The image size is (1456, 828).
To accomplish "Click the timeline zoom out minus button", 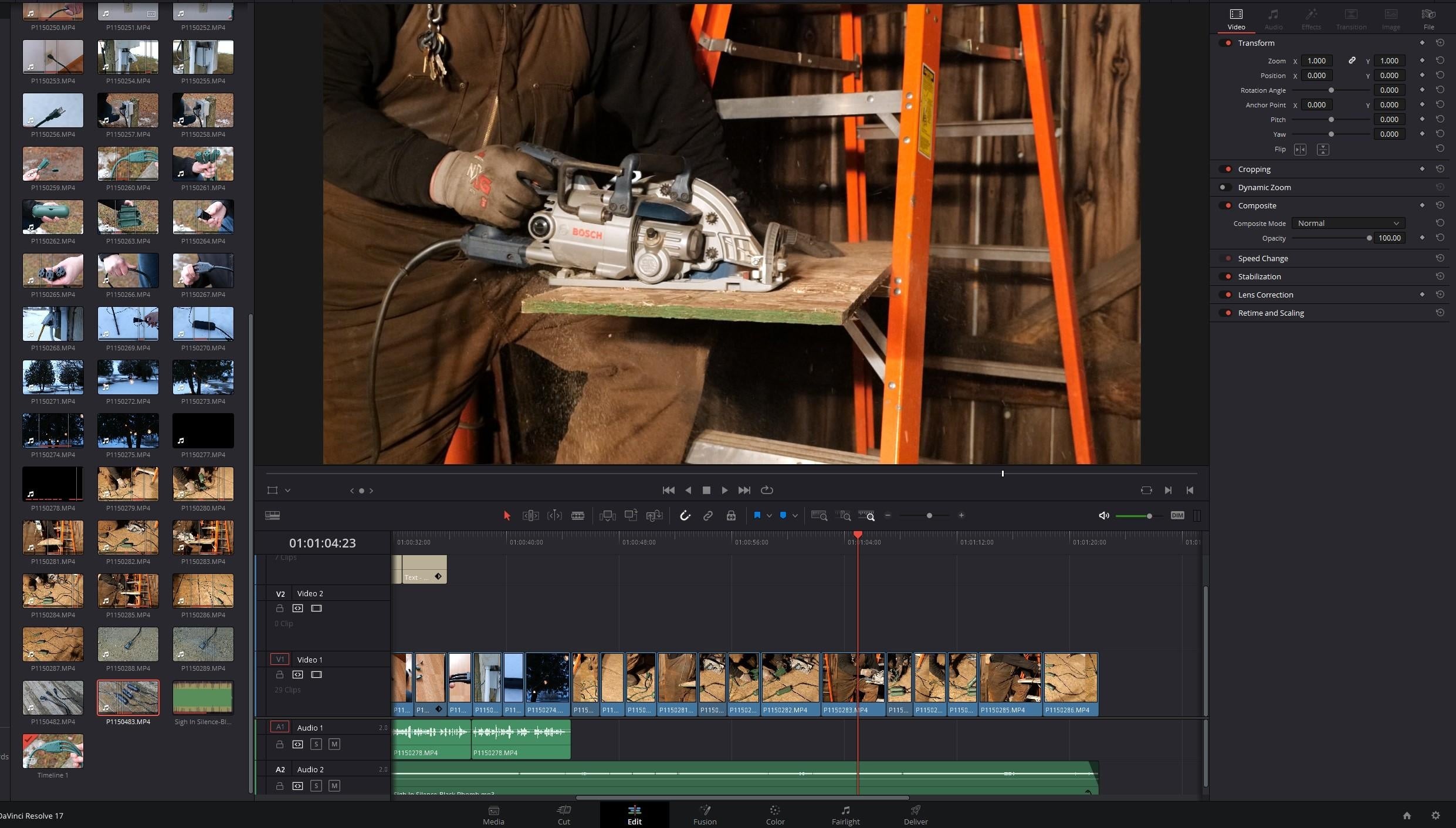I will pos(888,515).
